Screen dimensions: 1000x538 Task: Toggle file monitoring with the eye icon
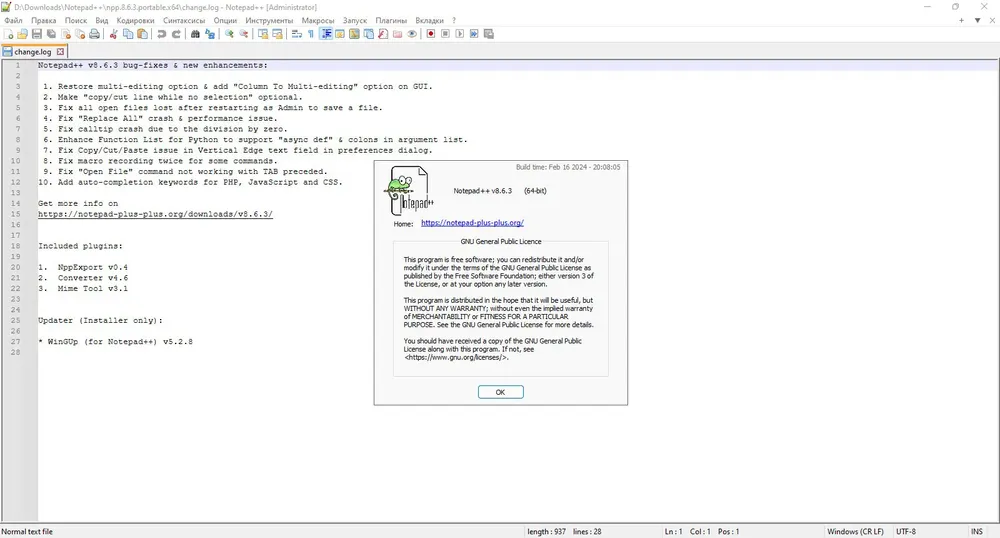[412, 34]
